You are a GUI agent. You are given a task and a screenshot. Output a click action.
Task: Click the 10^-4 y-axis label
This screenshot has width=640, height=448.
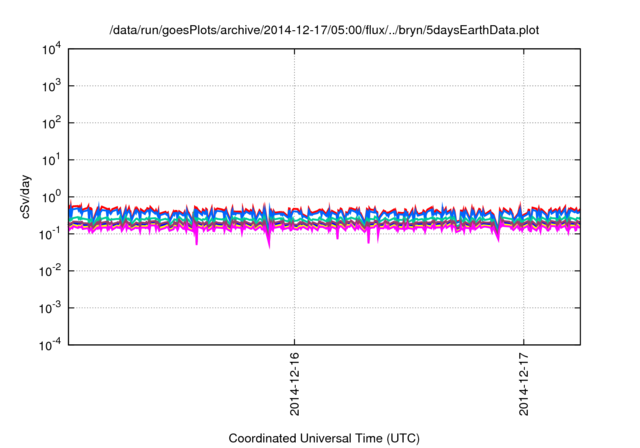click(x=51, y=346)
